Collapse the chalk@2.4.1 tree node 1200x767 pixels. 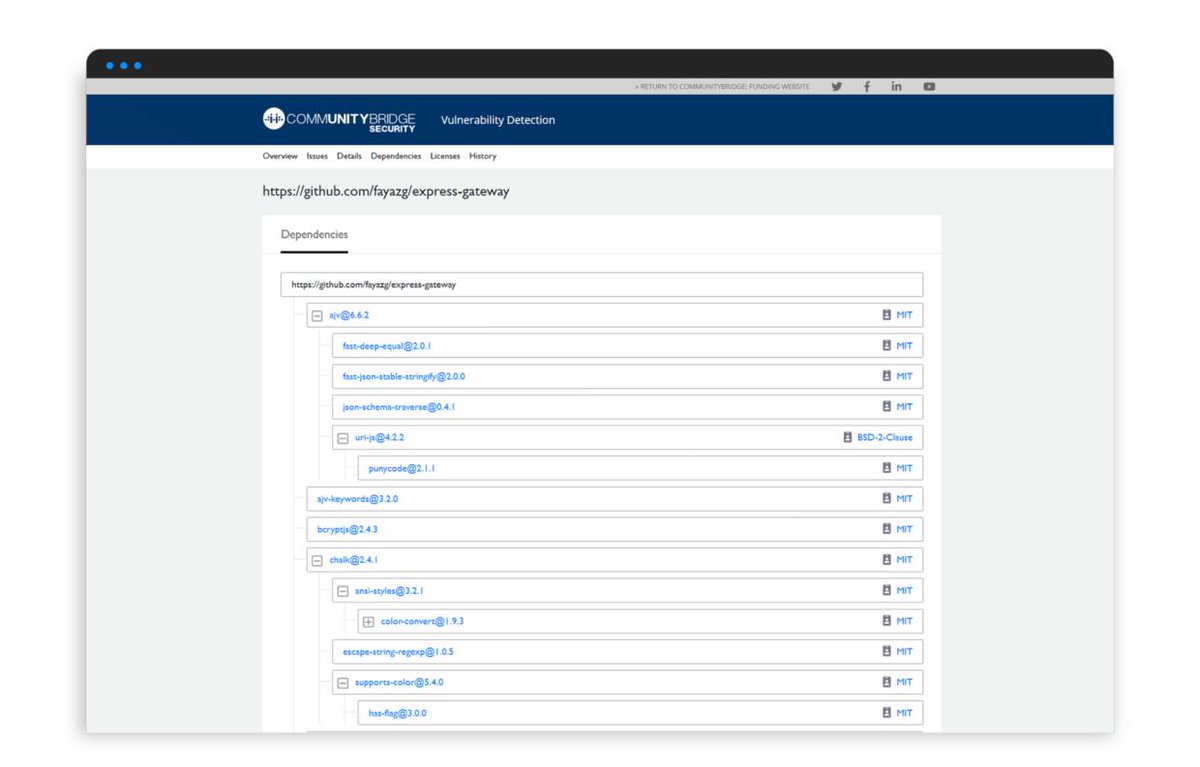(317, 561)
